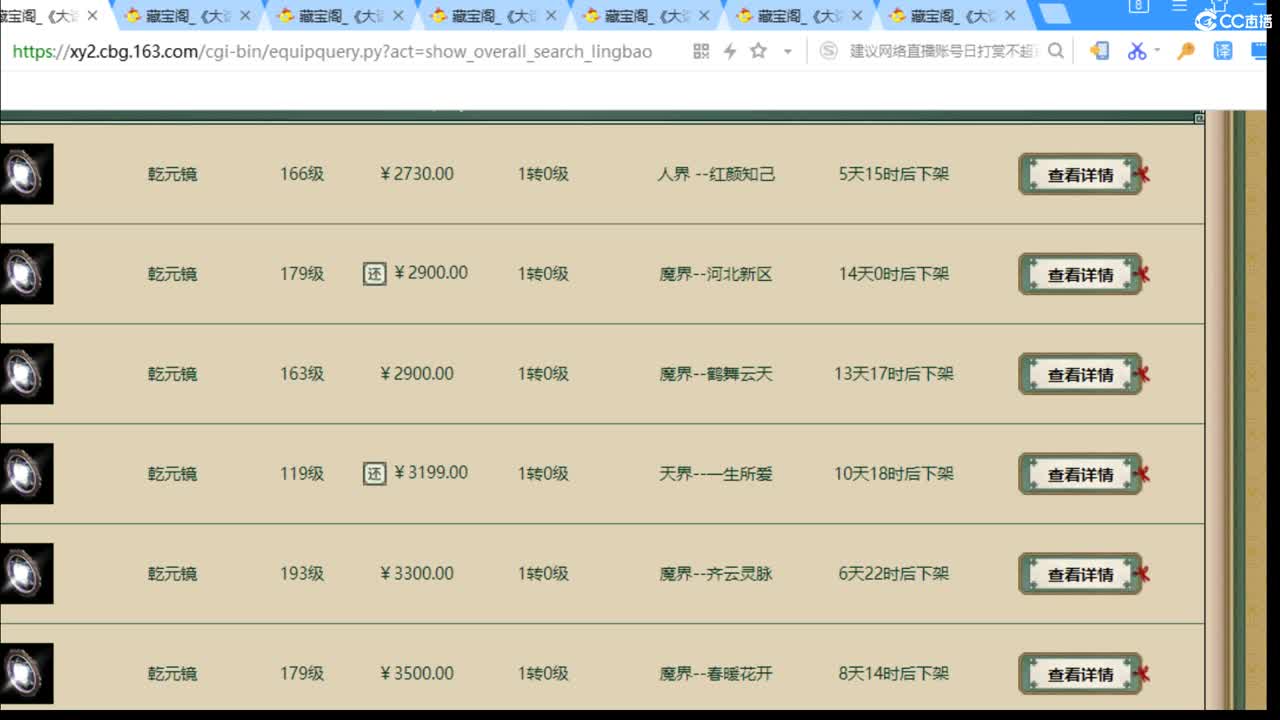Open the browser hamburger menu
The width and height of the screenshot is (1280, 720).
tap(1182, 7)
